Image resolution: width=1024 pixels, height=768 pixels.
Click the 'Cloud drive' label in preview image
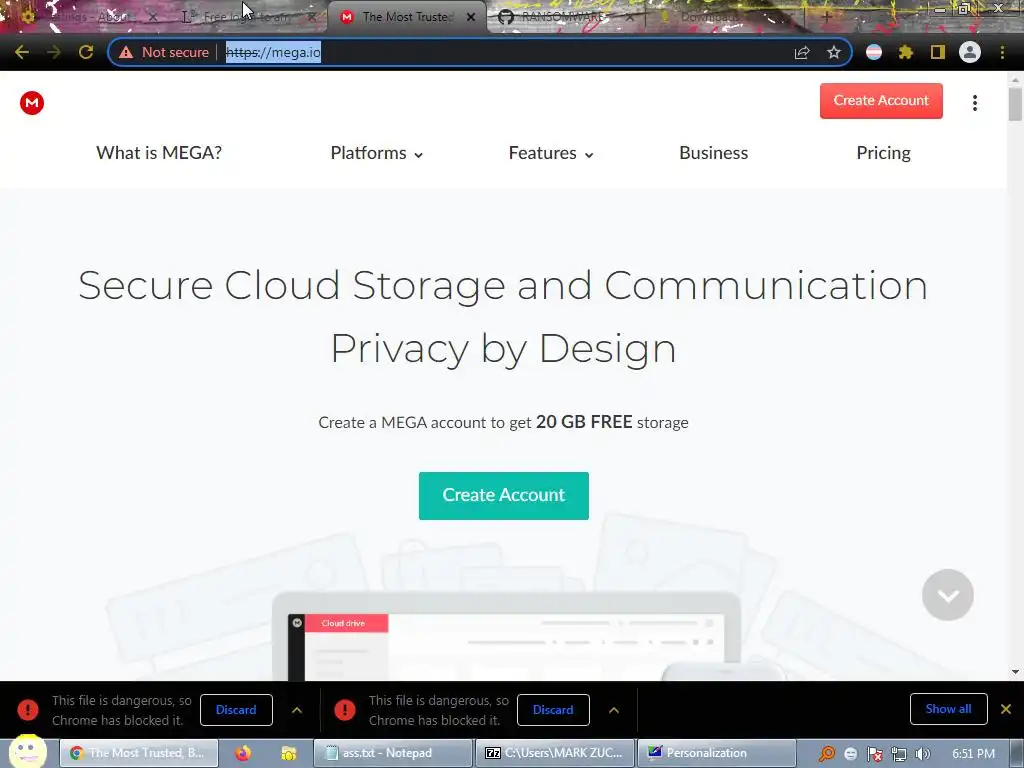tap(344, 623)
